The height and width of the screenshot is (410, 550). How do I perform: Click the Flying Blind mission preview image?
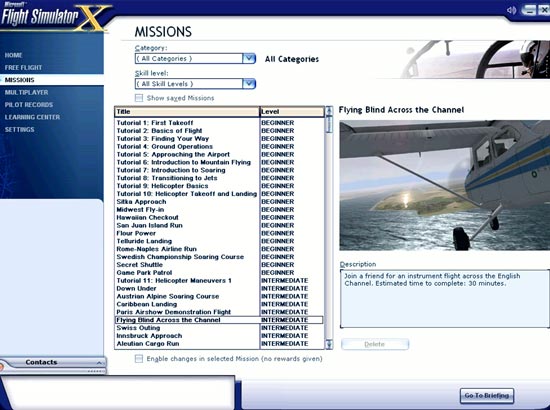[x=444, y=185]
